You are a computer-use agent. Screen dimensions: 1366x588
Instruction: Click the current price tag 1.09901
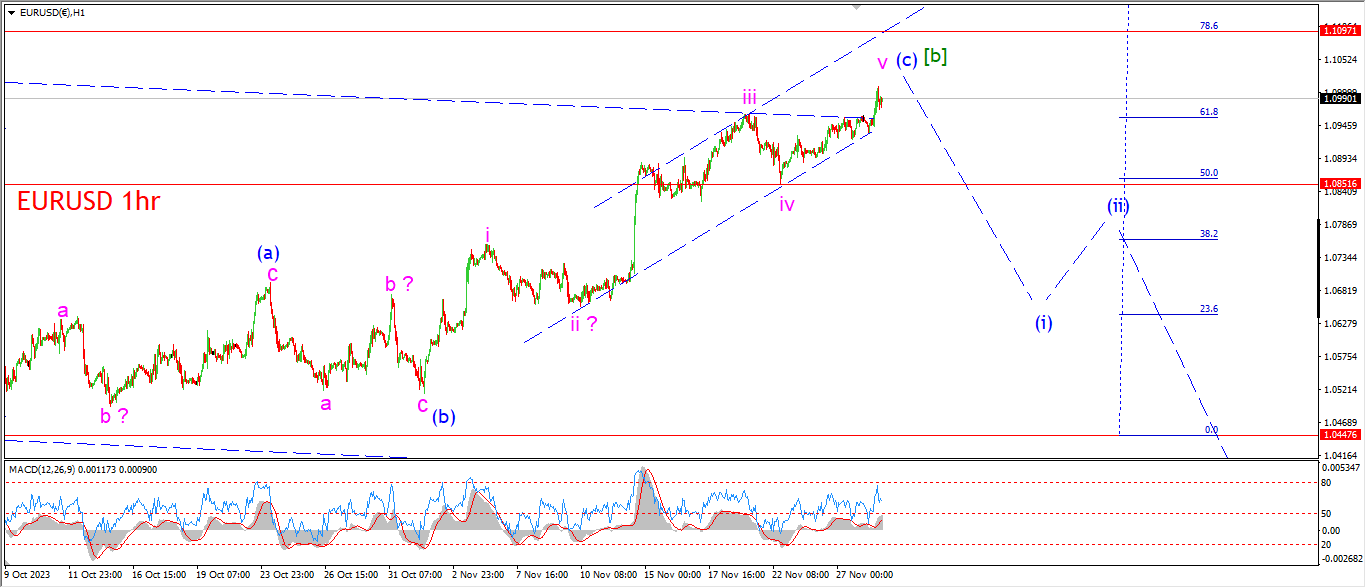[x=1340, y=98]
